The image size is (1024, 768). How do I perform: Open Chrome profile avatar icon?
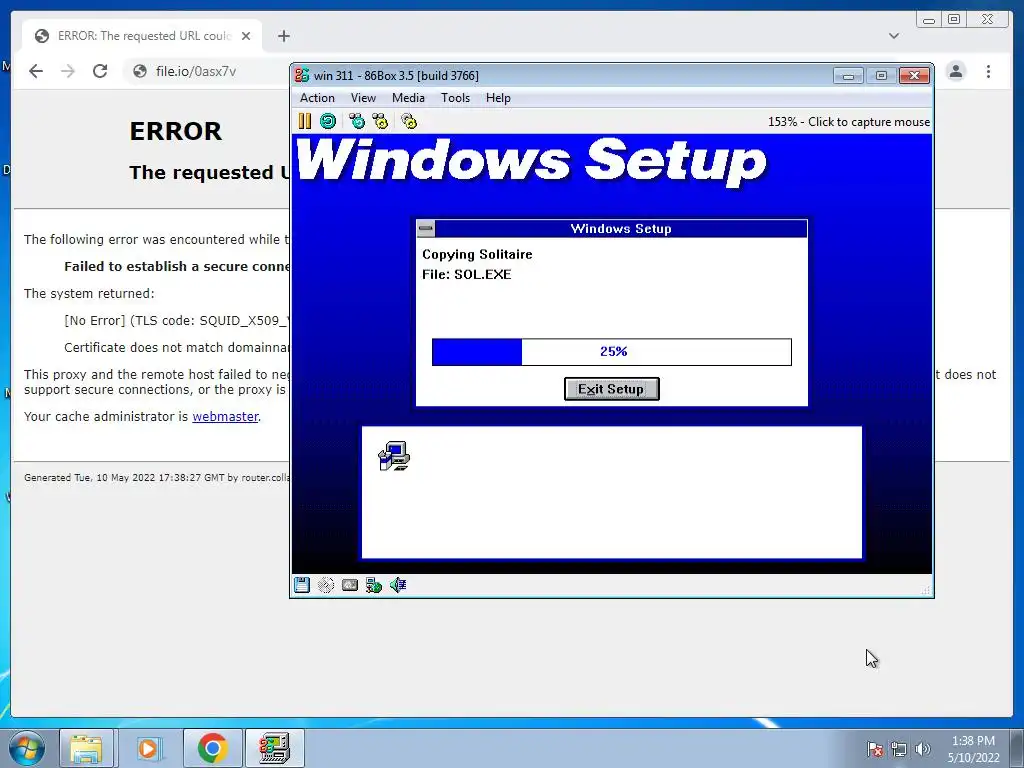[956, 71]
